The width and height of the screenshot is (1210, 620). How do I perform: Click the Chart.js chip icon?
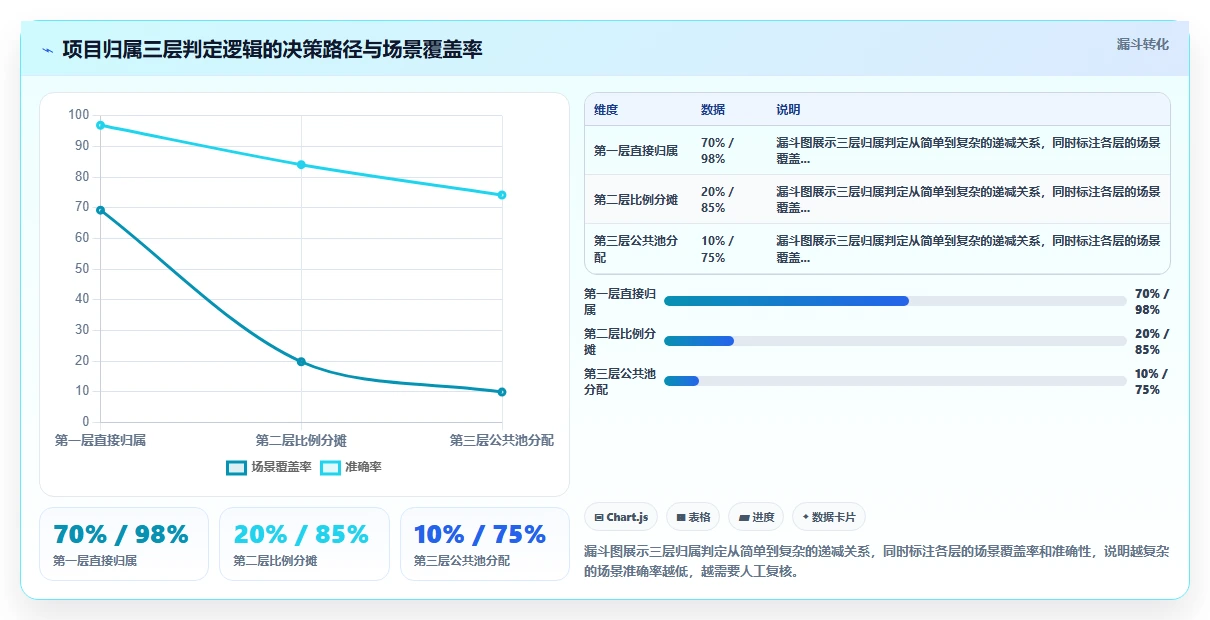click(599, 518)
